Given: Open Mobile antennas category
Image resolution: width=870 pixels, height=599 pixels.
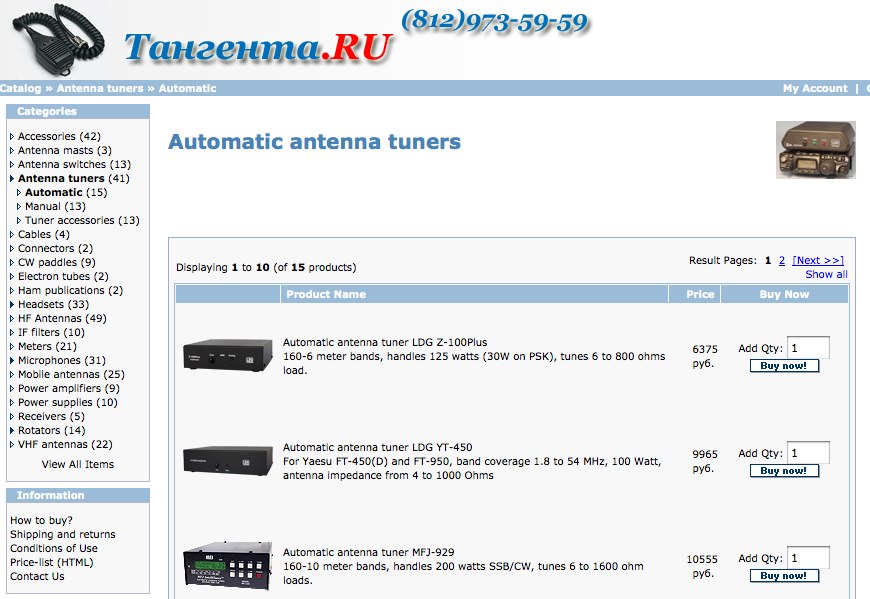Looking at the screenshot, I should point(71,374).
